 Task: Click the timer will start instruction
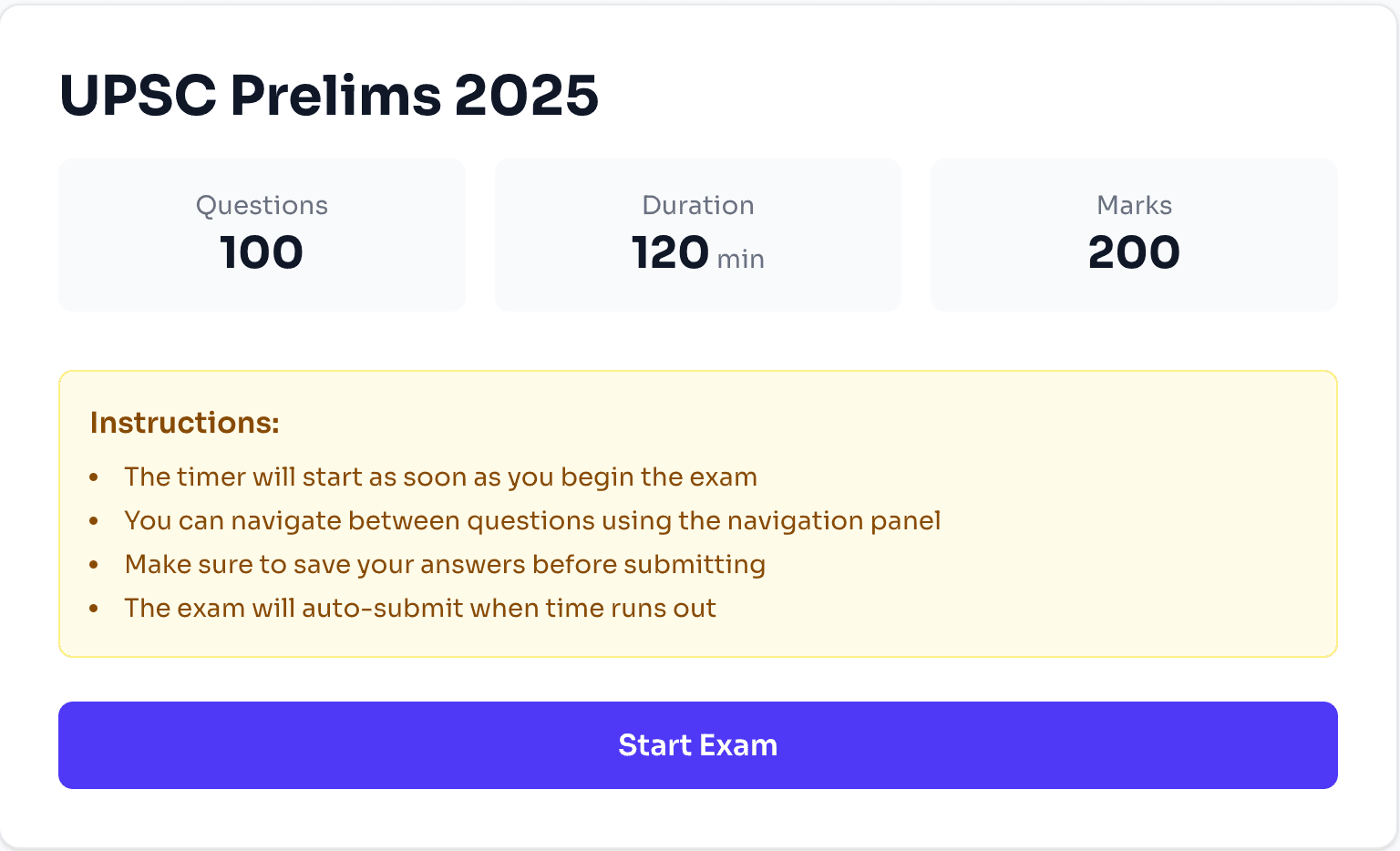441,477
